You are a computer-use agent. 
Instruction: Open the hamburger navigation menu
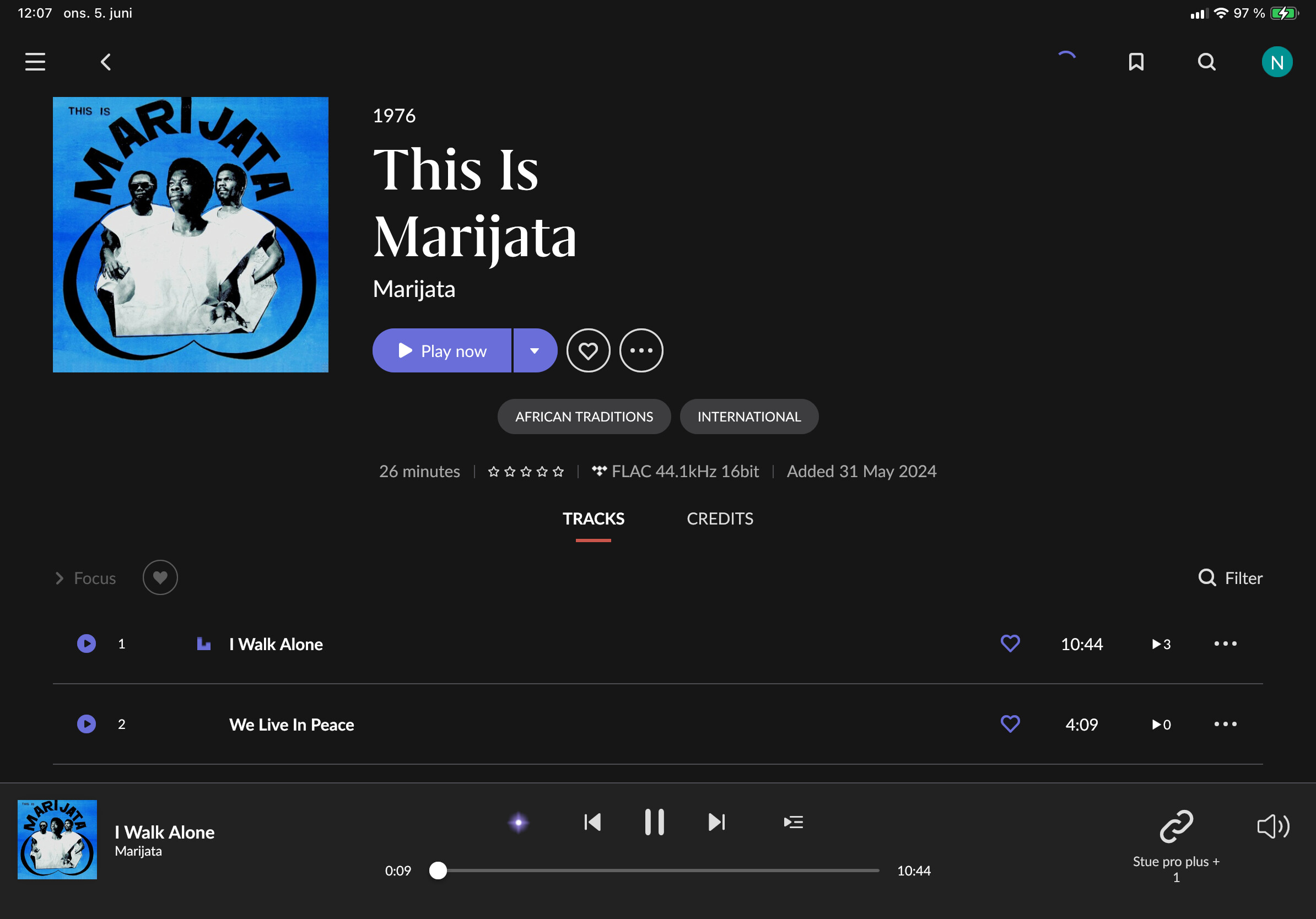[x=35, y=62]
